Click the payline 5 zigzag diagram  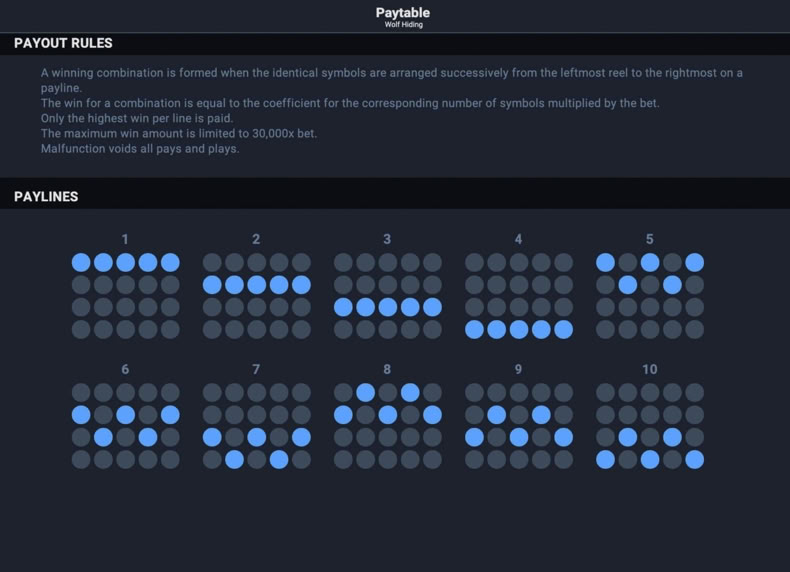pos(649,296)
